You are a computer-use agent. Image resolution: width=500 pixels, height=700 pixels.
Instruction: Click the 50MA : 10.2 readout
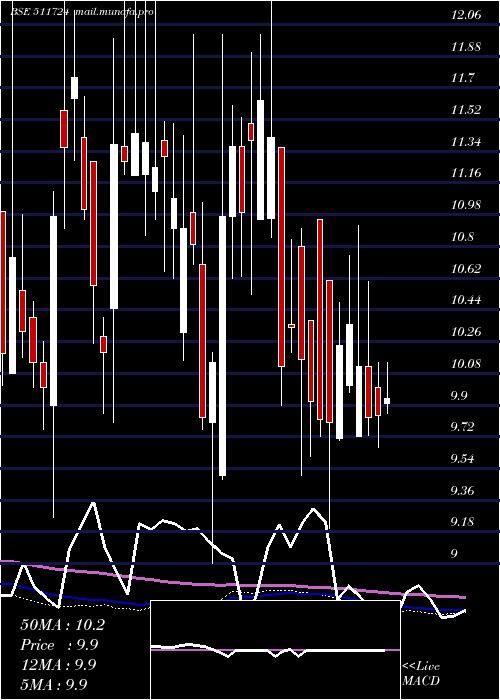click(62, 625)
